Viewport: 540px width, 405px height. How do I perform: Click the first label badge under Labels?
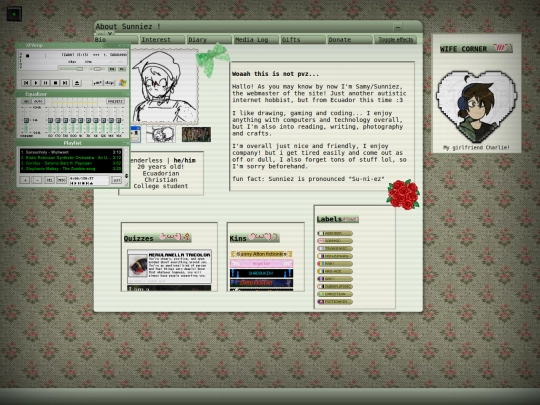point(335,233)
